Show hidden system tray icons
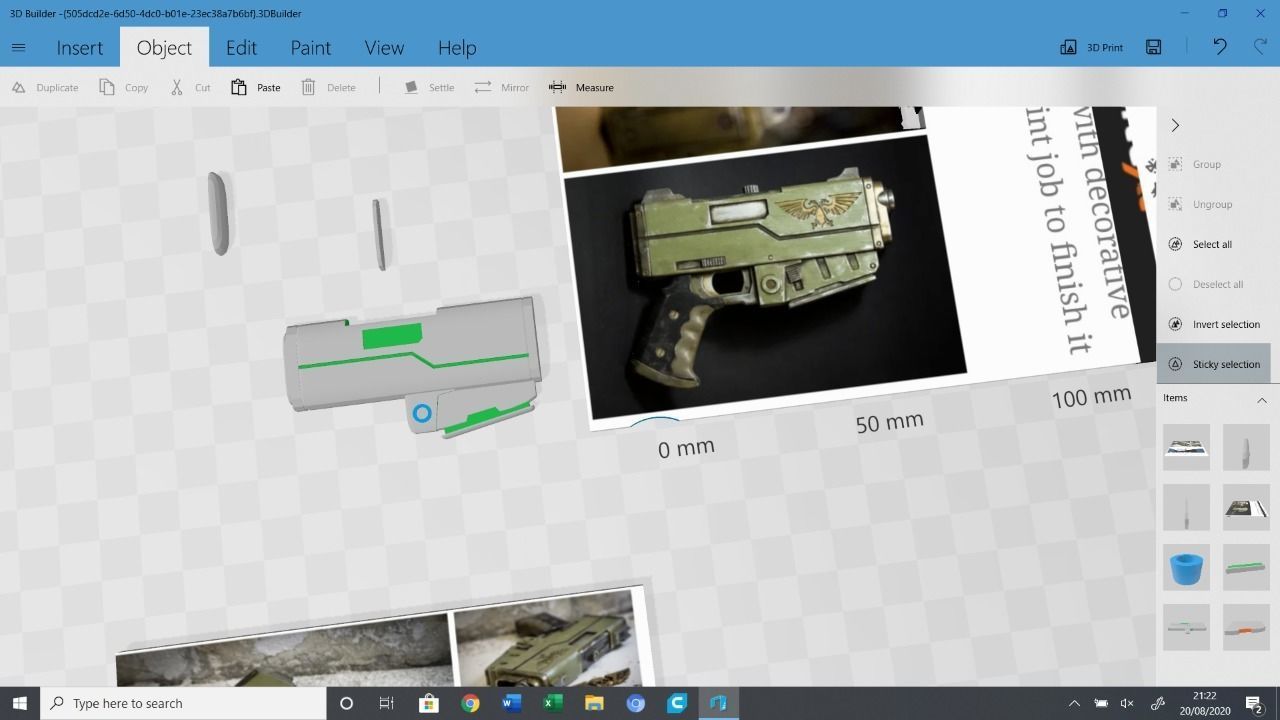This screenshot has height=720, width=1280. 1075,703
